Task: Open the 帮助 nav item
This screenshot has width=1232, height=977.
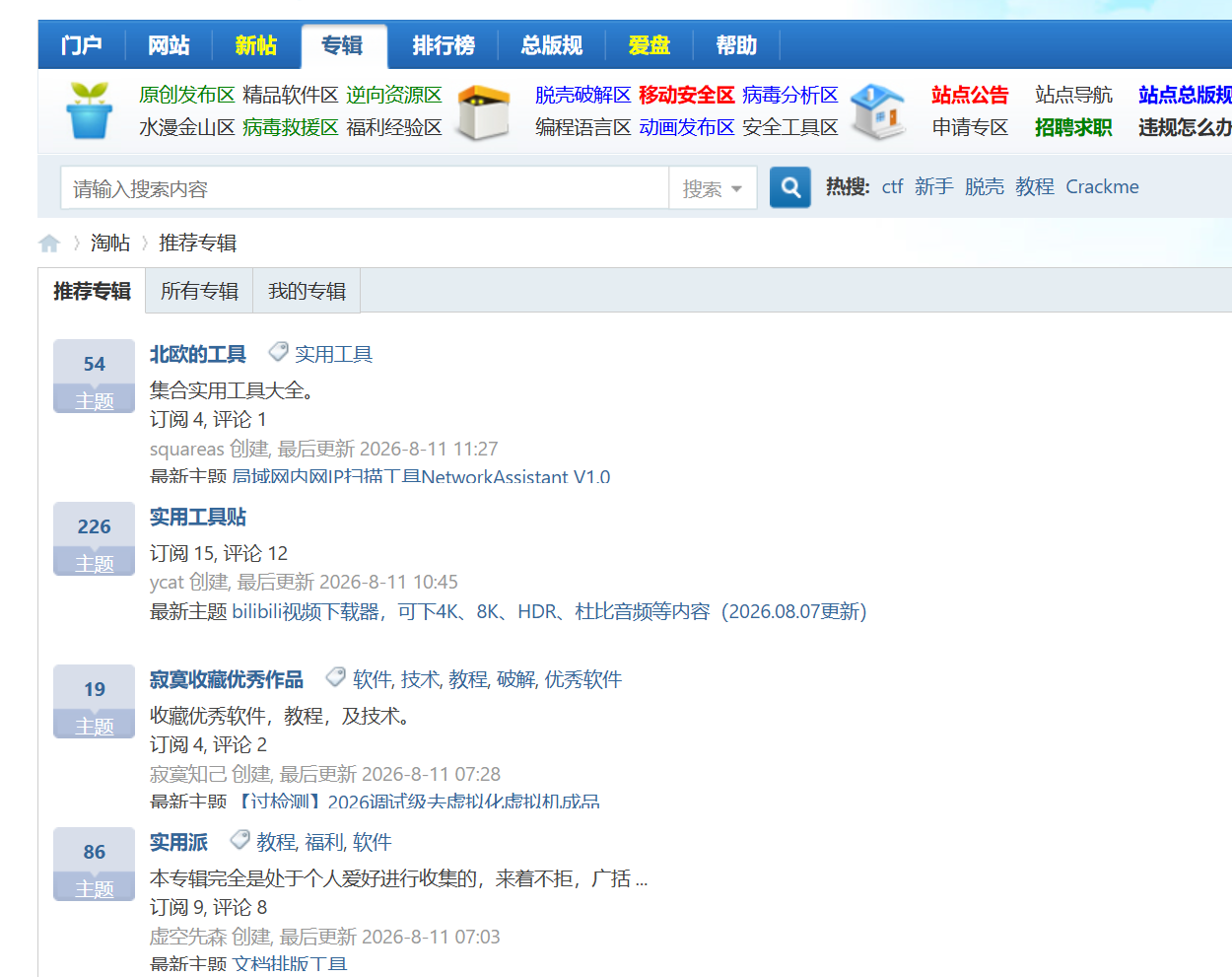Action: [736, 45]
